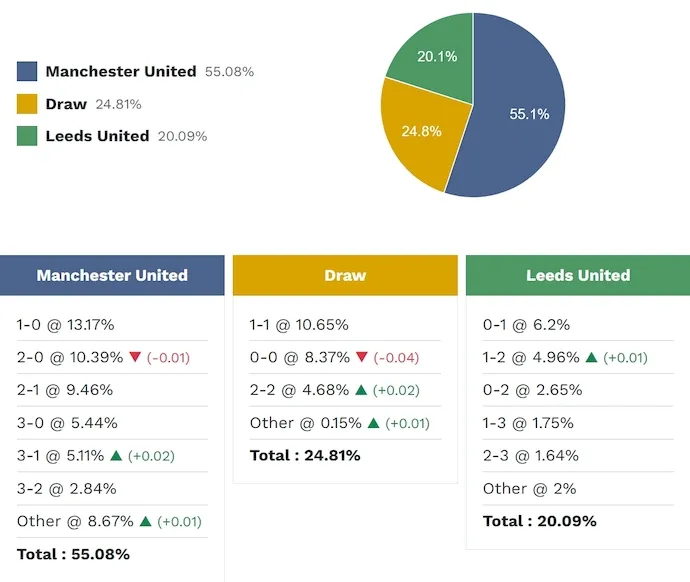This screenshot has height=582, width=690.
Task: Click the green up arrow beside 2-2 draw
Action: pos(361,390)
